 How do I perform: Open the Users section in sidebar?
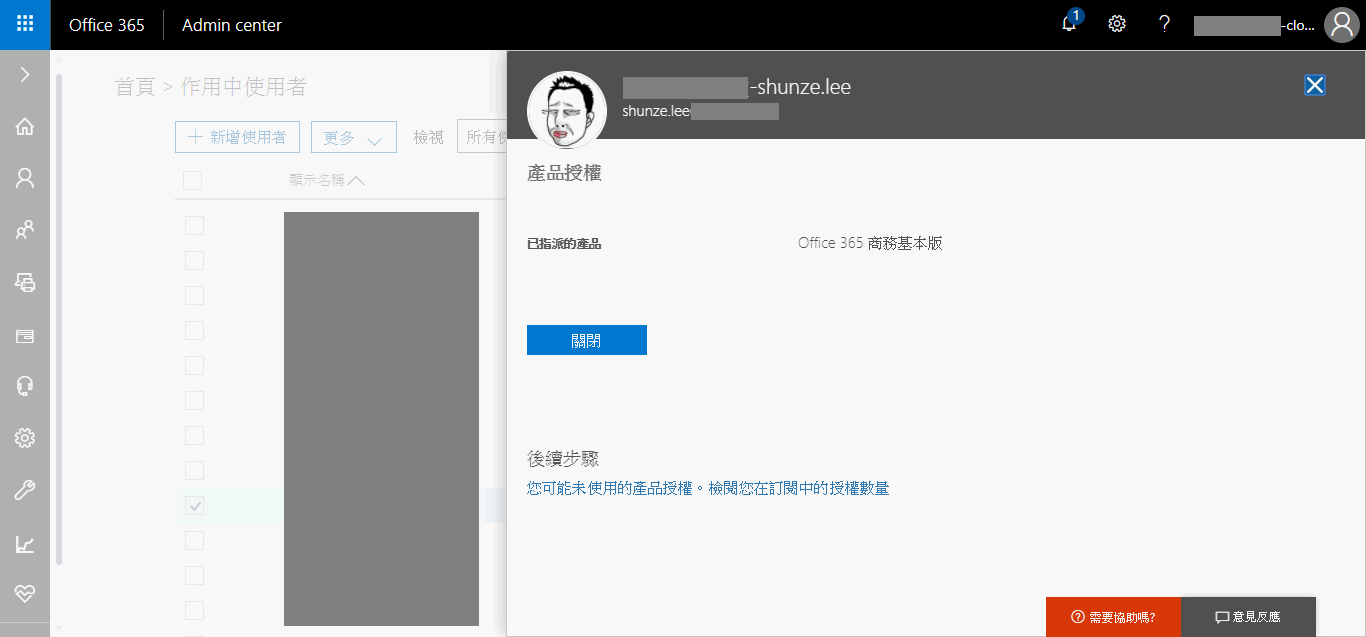25,179
